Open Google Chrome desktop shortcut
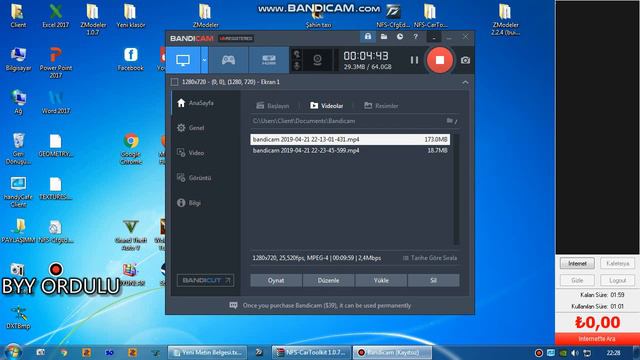 click(x=131, y=149)
